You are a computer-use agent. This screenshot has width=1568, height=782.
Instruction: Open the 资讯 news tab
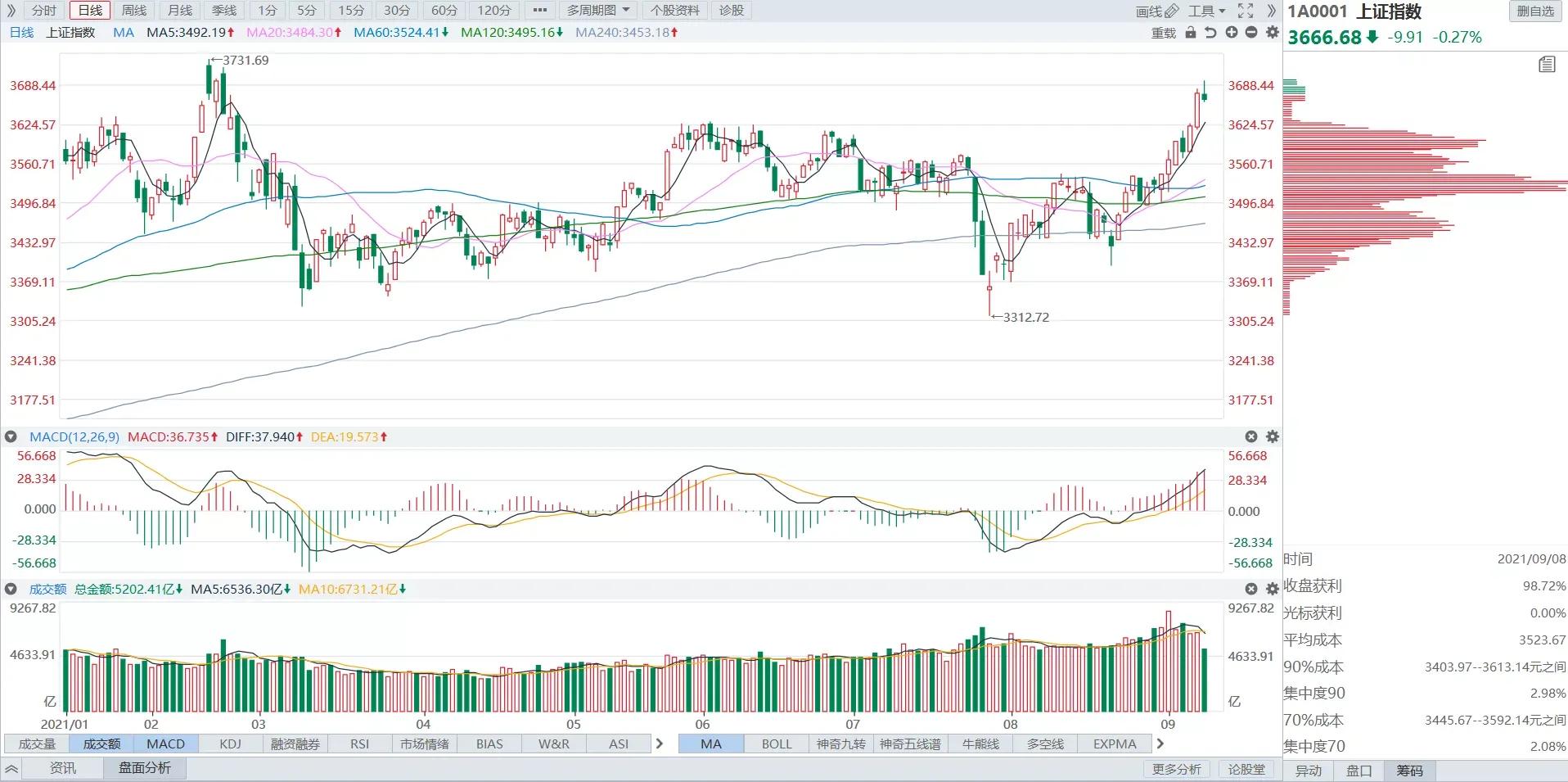click(x=63, y=768)
